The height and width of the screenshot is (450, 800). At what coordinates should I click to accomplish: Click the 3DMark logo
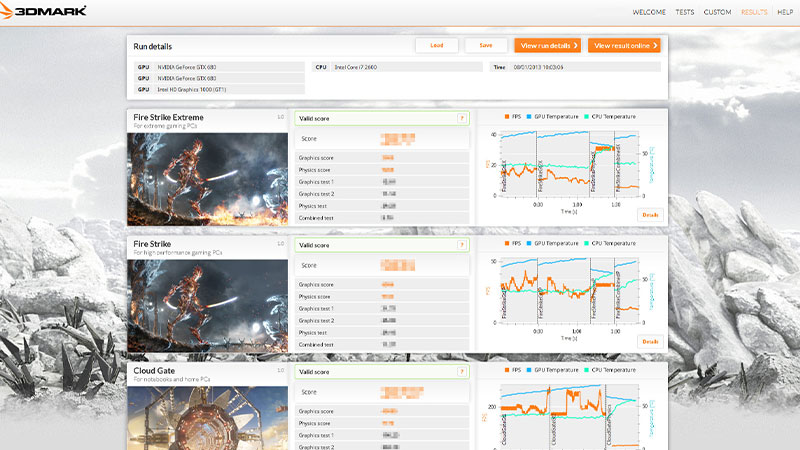click(43, 10)
